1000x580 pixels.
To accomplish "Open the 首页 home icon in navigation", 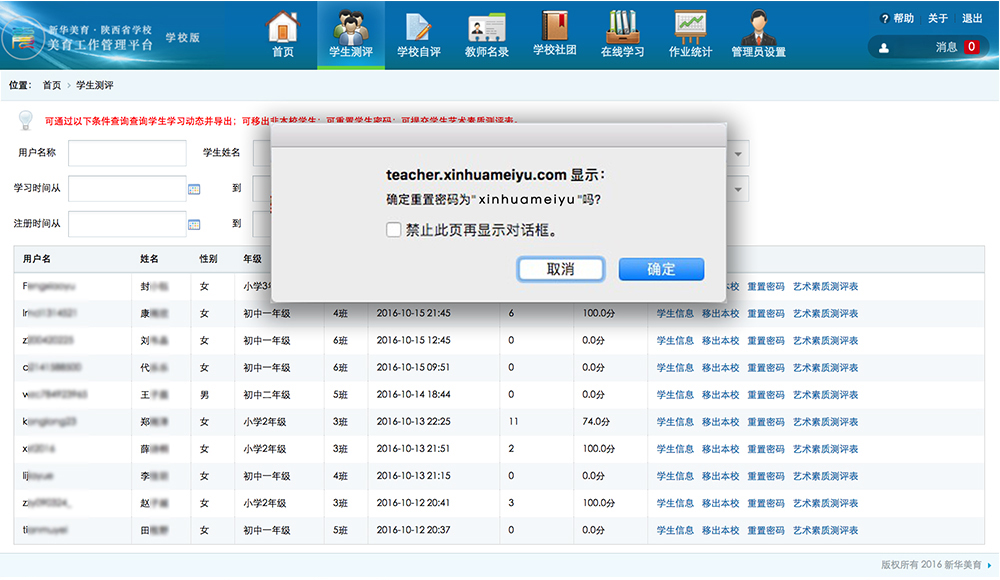I will coord(283,26).
